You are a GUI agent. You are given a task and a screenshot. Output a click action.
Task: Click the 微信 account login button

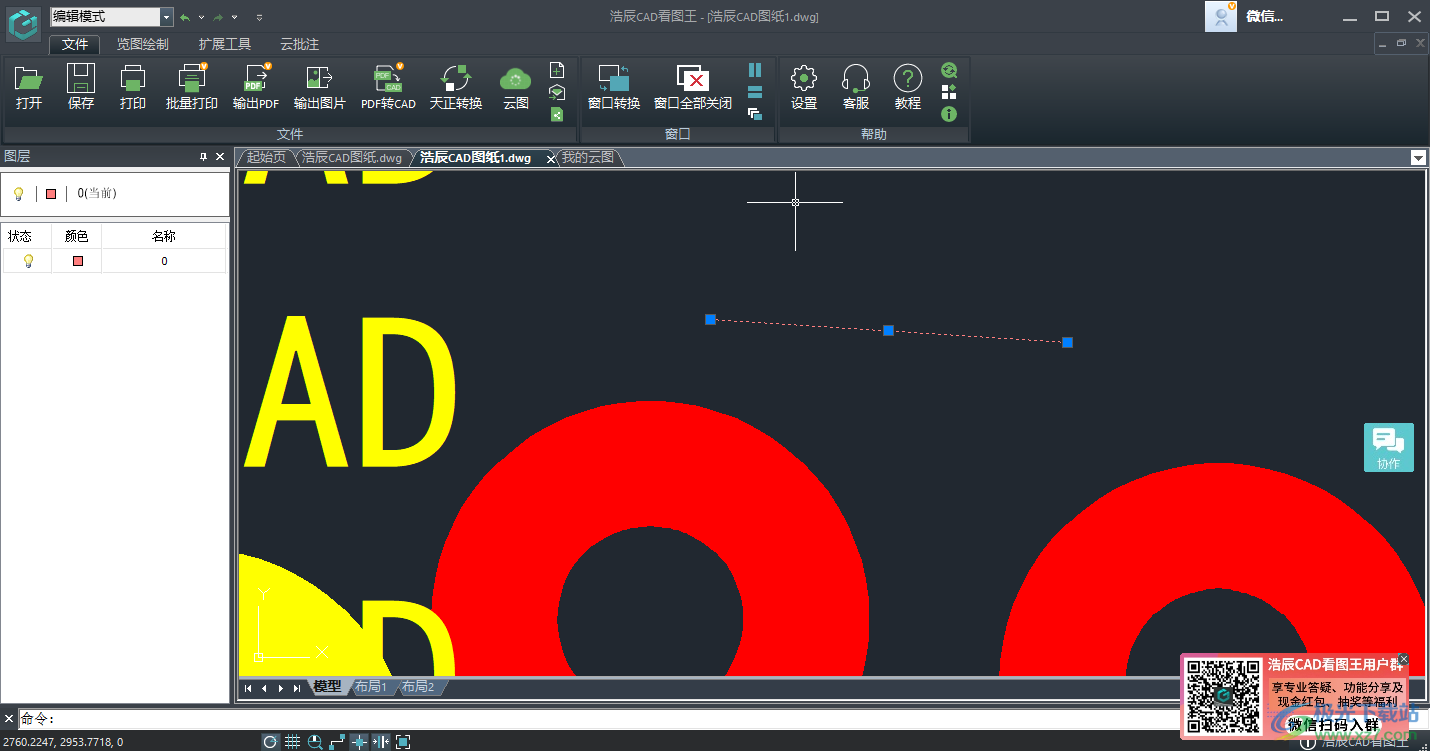[1245, 16]
